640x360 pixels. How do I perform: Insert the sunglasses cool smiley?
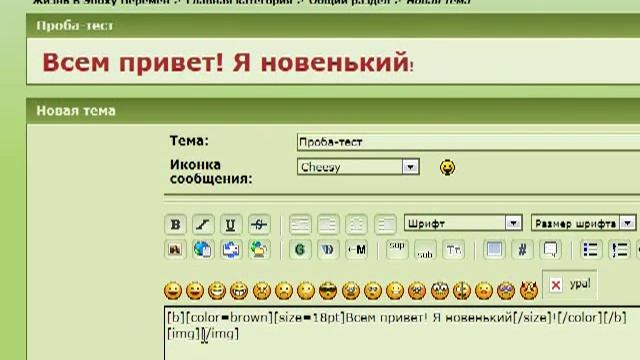(x=328, y=291)
